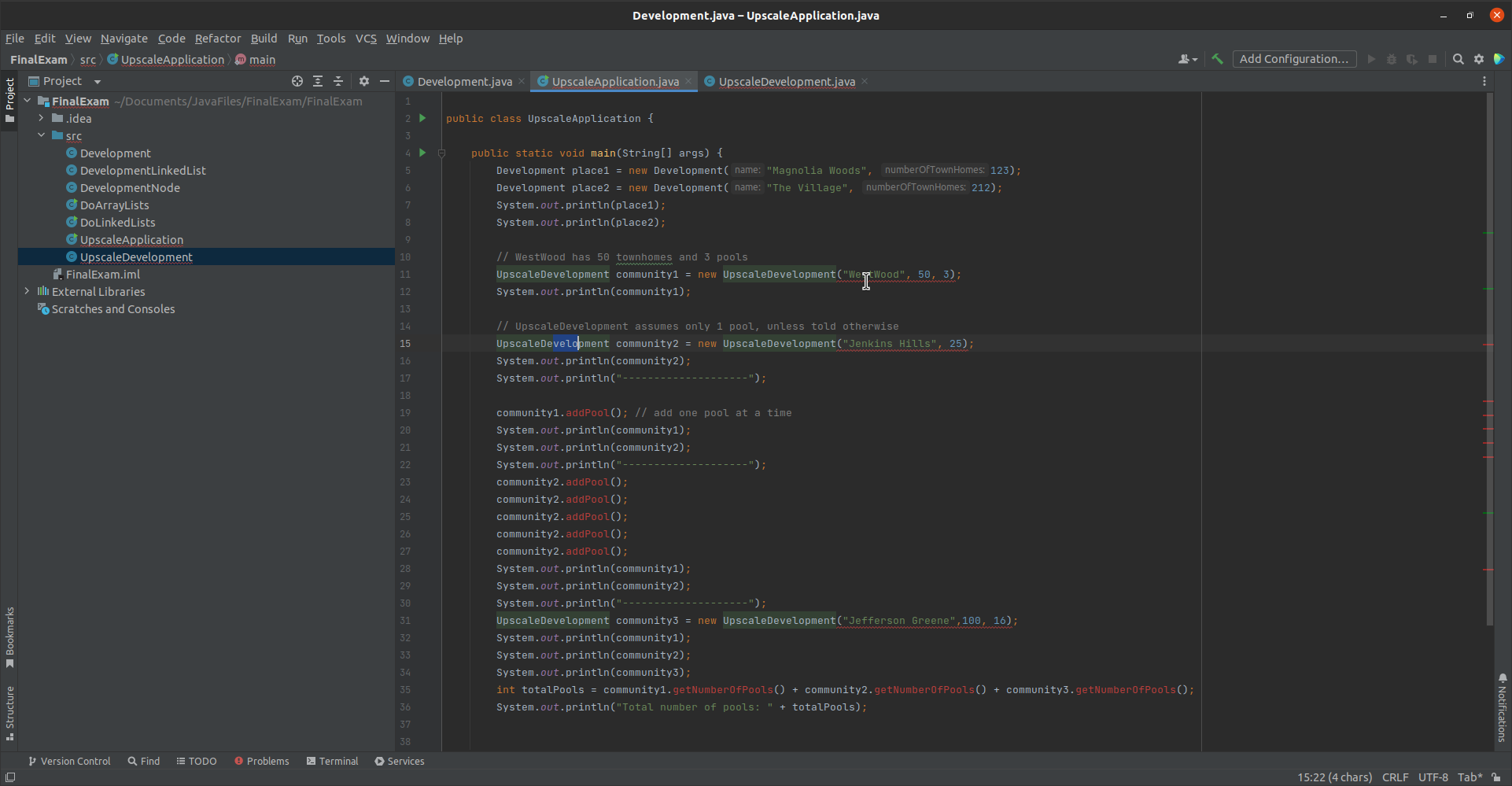This screenshot has width=1512, height=786.
Task: Hide the Project tool window
Action: 385,81
